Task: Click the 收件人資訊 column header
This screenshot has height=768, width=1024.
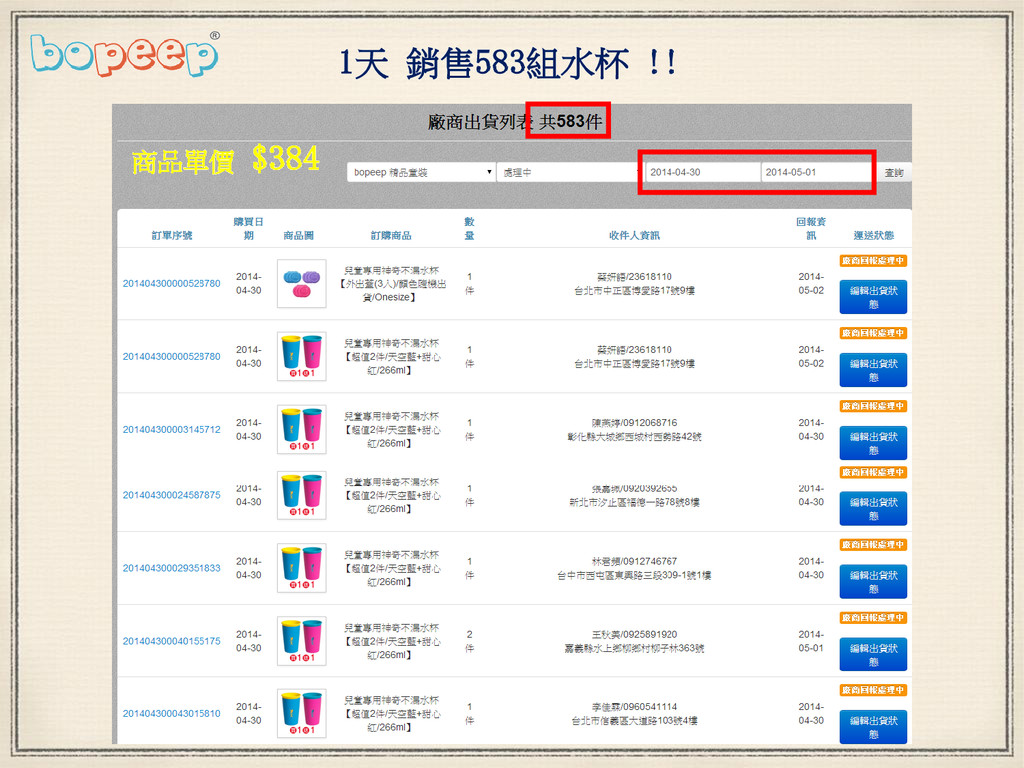Action: 634,235
